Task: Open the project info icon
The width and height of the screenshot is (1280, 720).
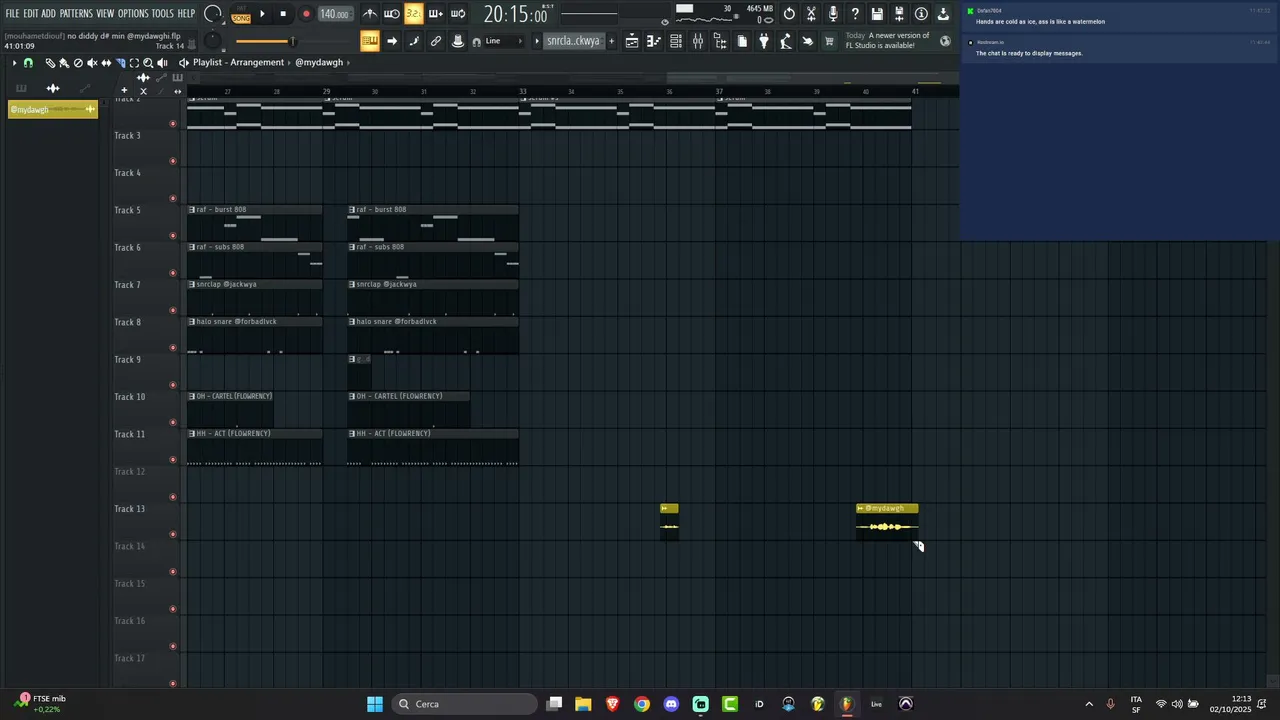Action: coord(921,14)
